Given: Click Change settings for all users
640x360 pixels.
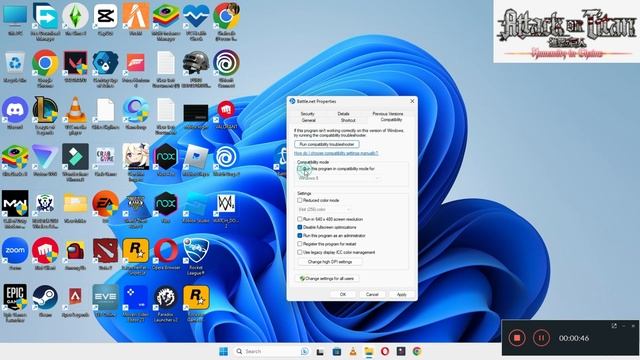Looking at the screenshot, I should 327,279.
